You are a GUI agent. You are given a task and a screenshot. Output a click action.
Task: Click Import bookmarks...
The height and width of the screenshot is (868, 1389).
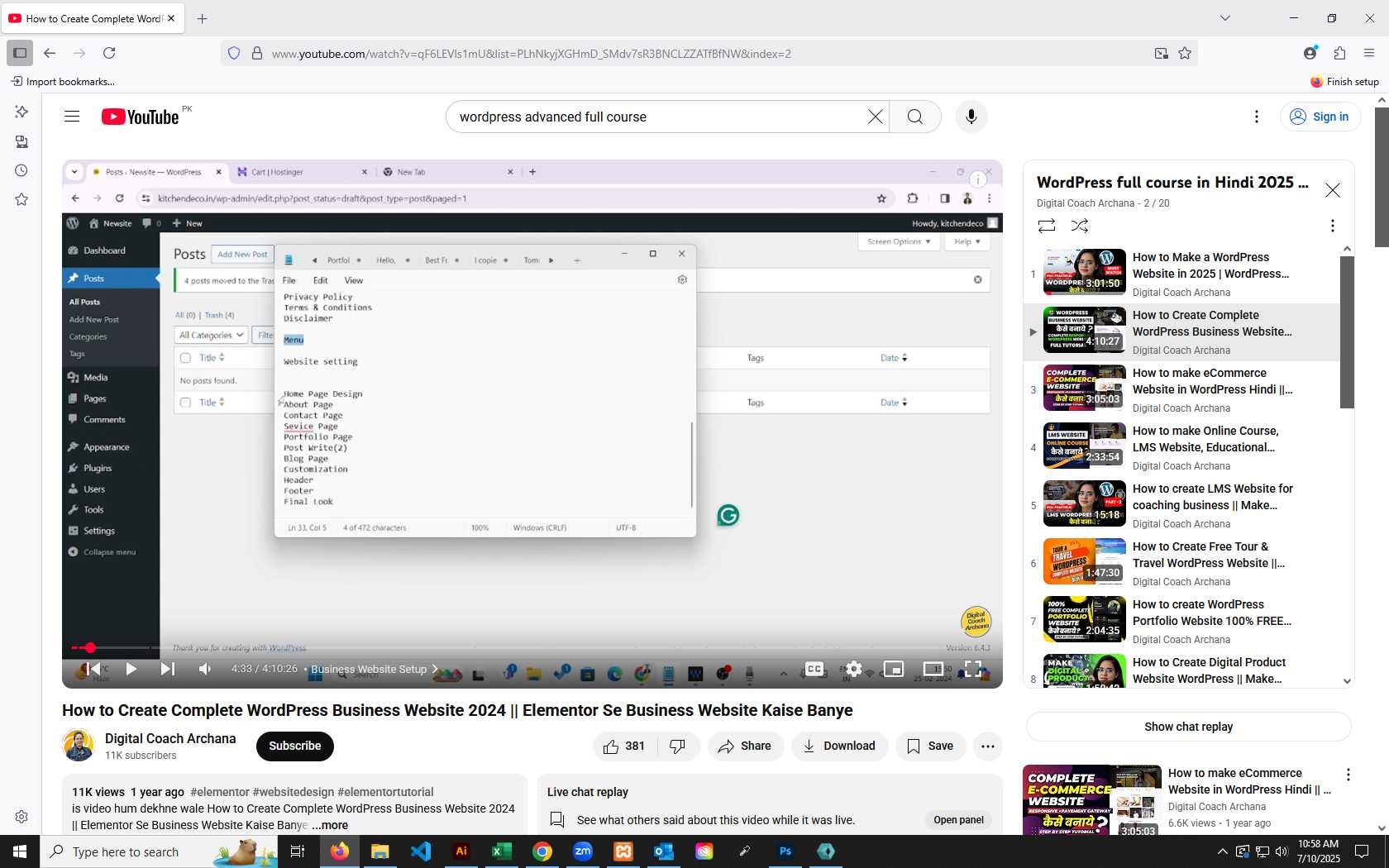click(63, 81)
